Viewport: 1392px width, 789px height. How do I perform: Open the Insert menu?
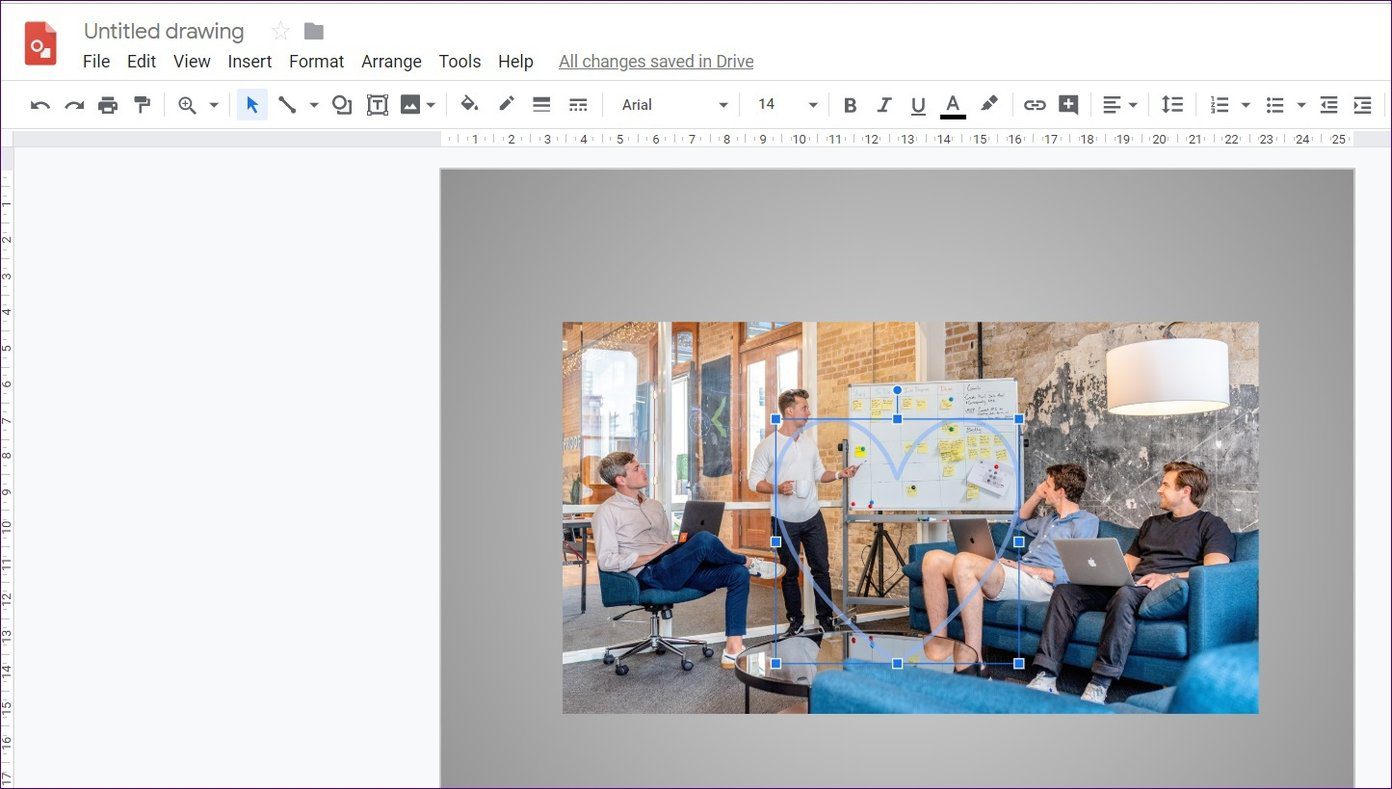250,61
